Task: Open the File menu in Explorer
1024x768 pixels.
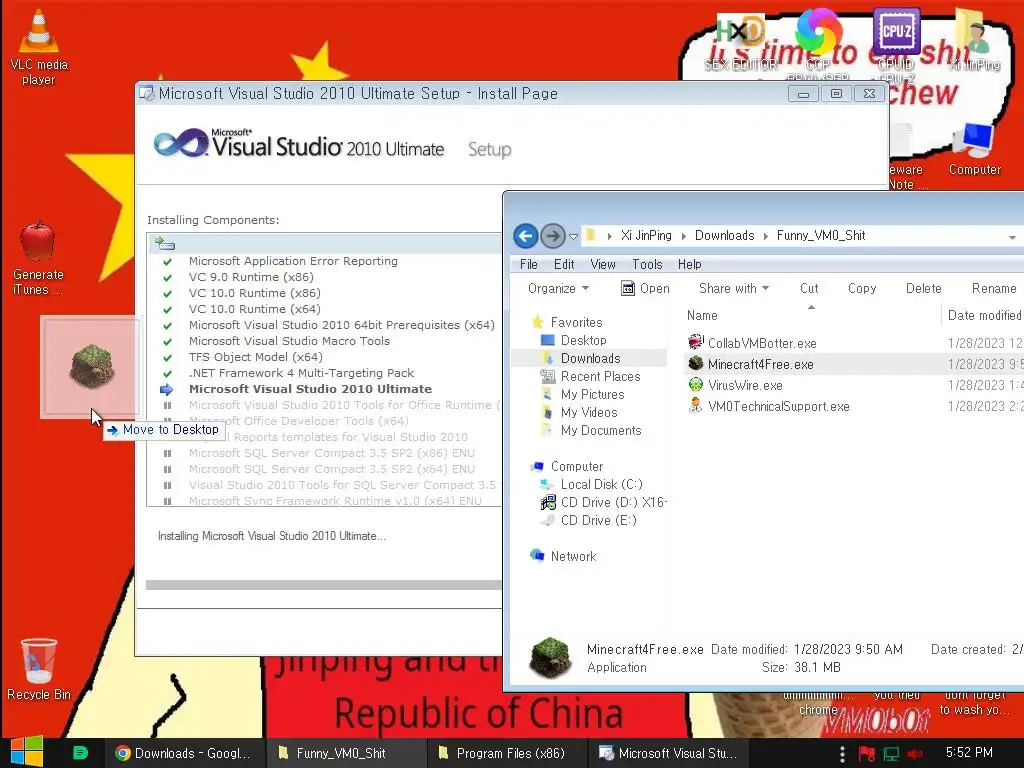Action: pyautogui.click(x=528, y=264)
